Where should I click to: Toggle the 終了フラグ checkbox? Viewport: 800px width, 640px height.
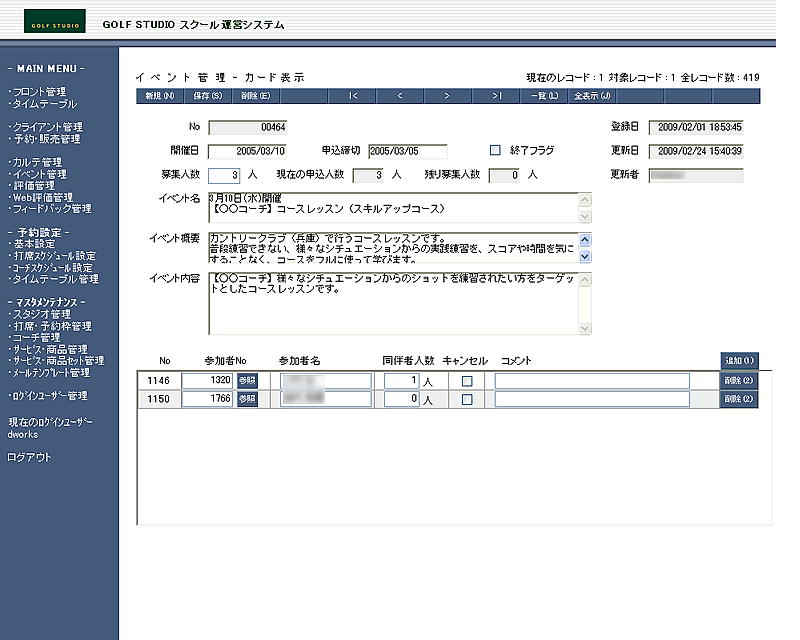495,150
